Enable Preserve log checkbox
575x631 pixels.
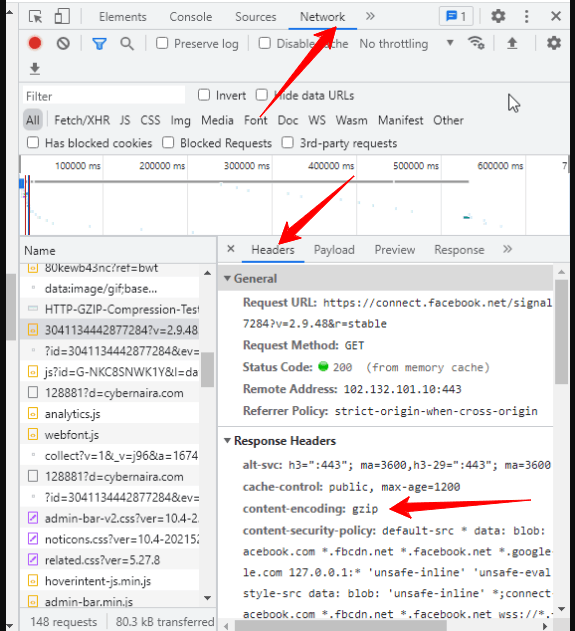(x=162, y=43)
